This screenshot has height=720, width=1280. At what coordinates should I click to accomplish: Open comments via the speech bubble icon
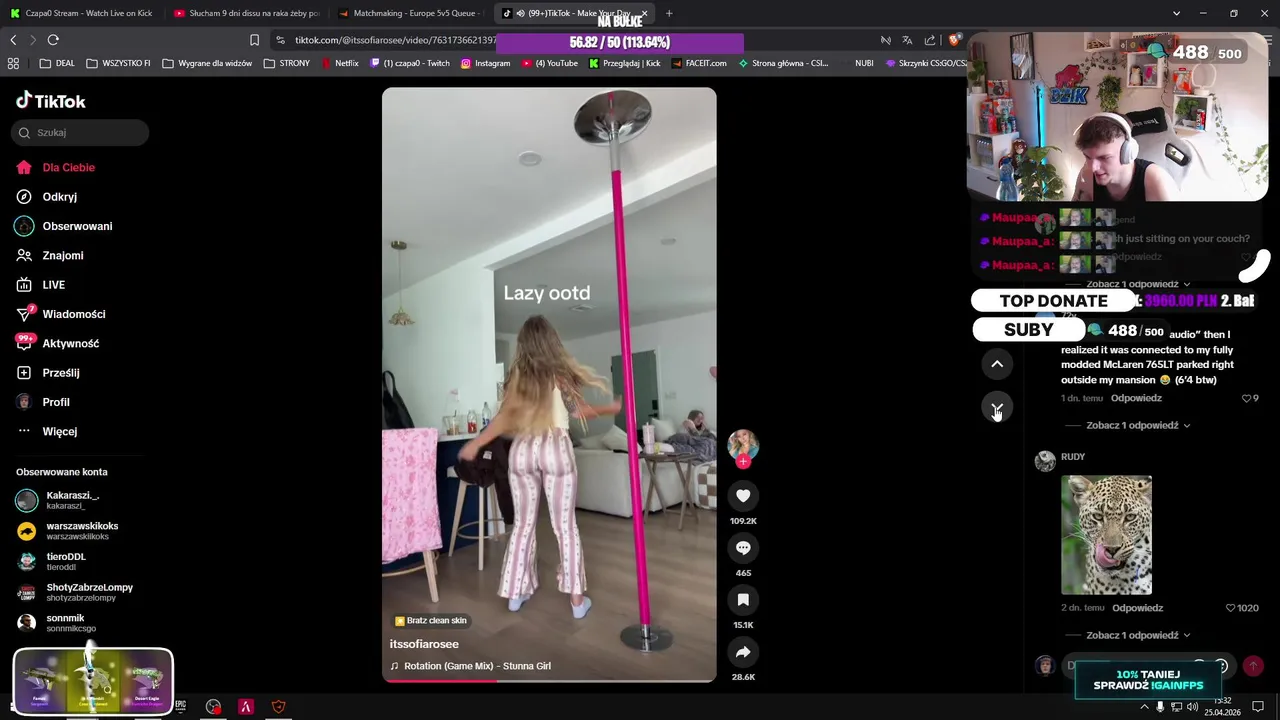tap(743, 548)
